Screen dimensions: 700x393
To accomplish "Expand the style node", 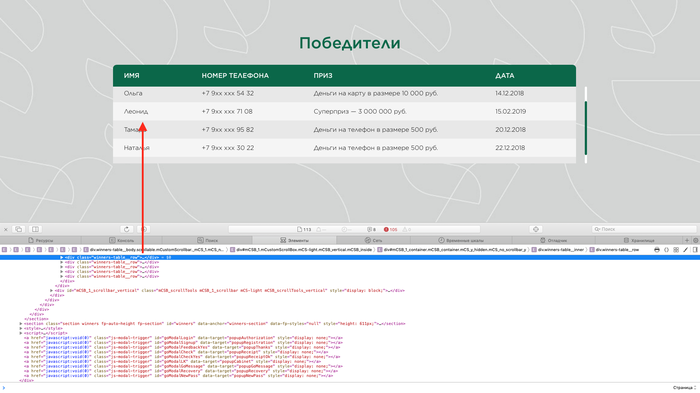I will [x=21, y=329].
